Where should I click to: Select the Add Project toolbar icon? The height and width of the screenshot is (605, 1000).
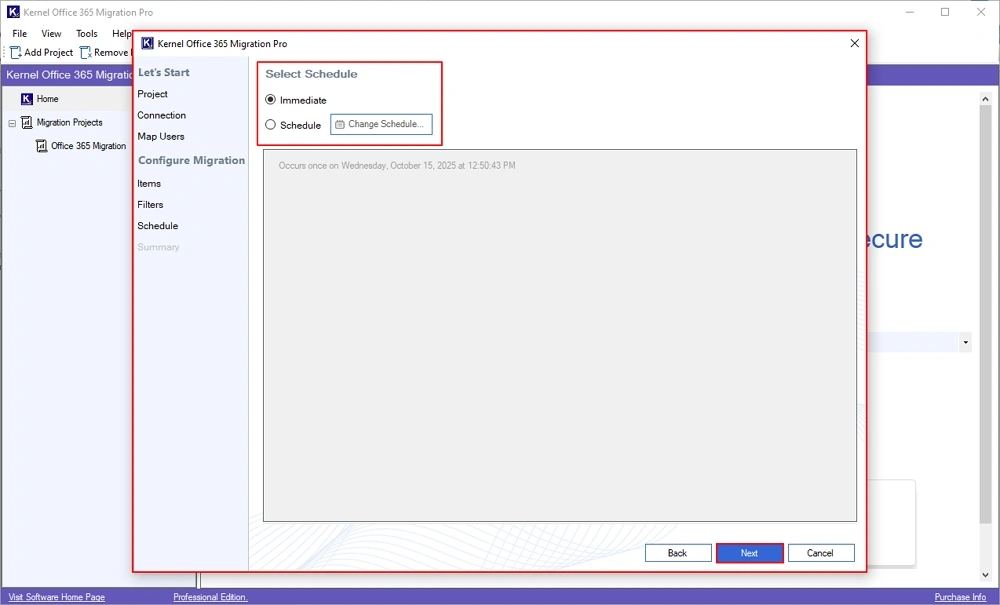[x=14, y=52]
